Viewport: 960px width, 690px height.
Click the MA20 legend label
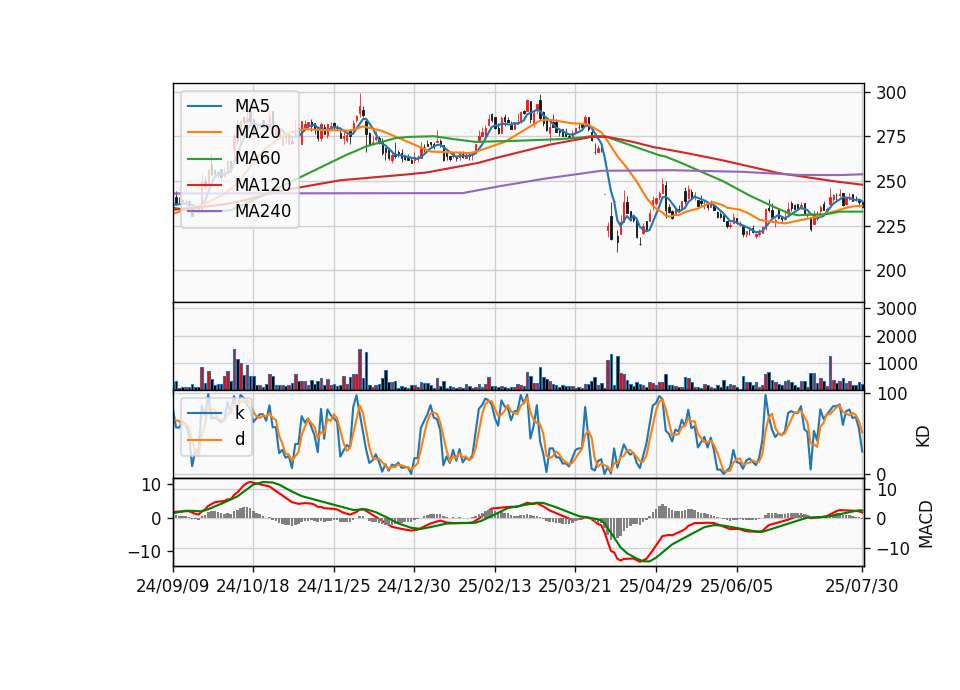[x=257, y=132]
